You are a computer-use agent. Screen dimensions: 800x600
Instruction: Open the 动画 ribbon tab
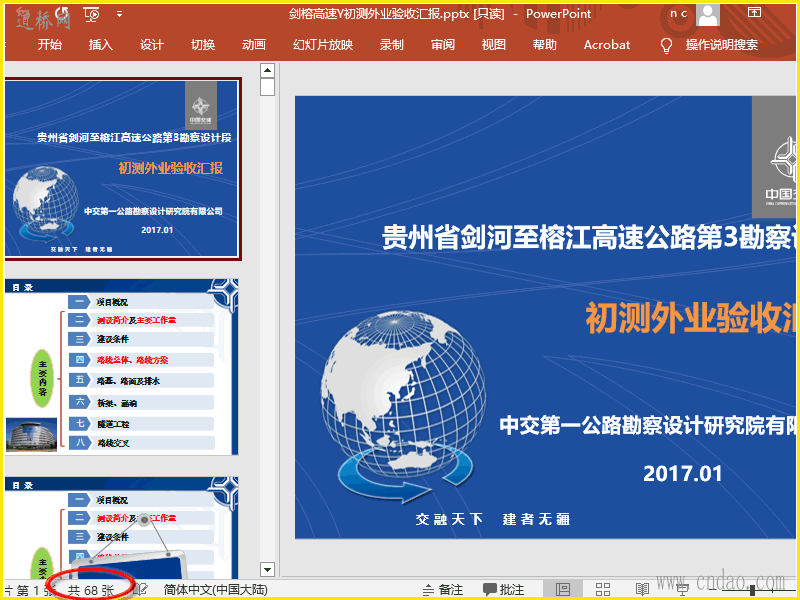(254, 44)
